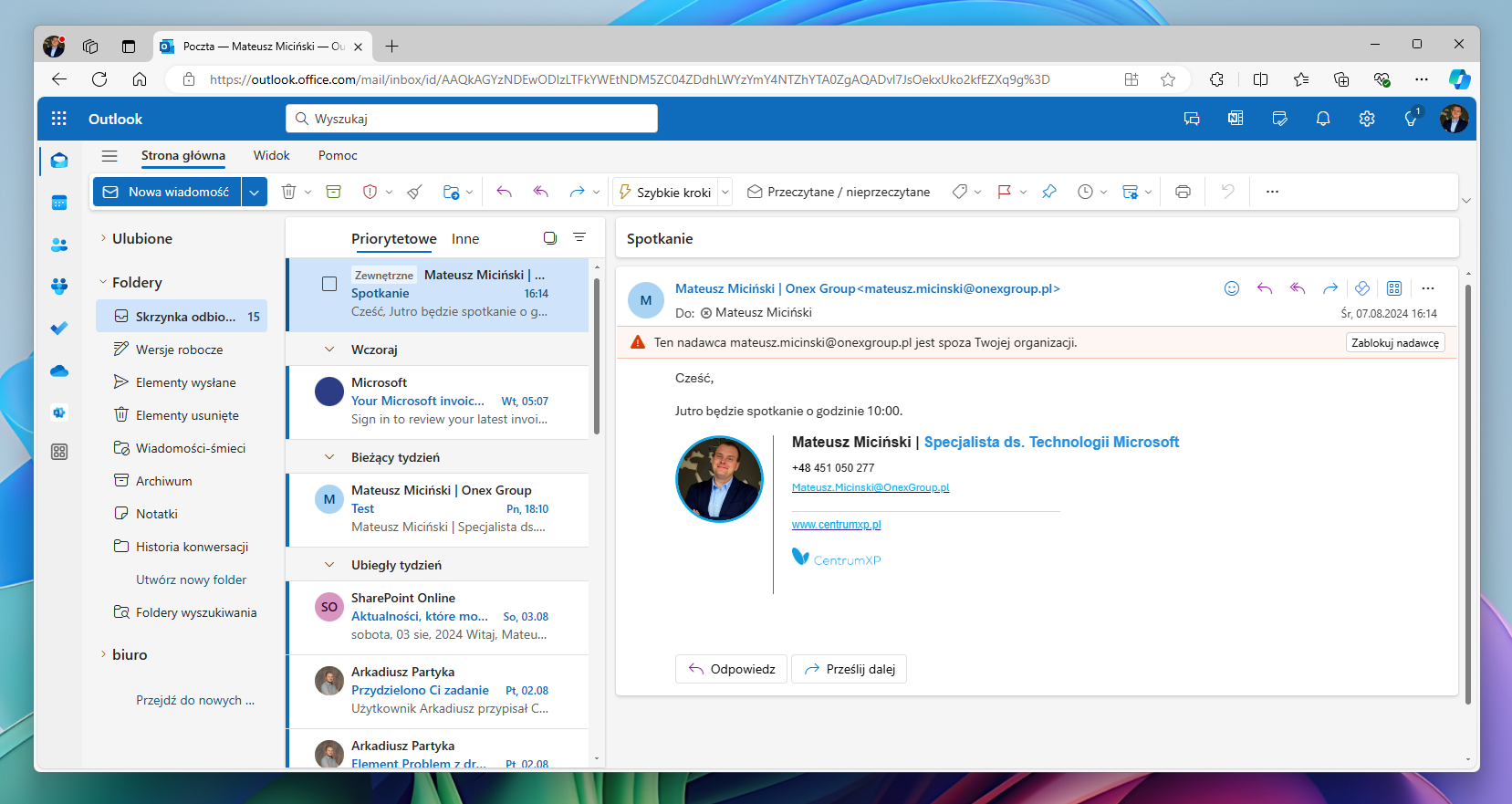Open the Nowa wiadomość dropdown arrow

point(255,192)
